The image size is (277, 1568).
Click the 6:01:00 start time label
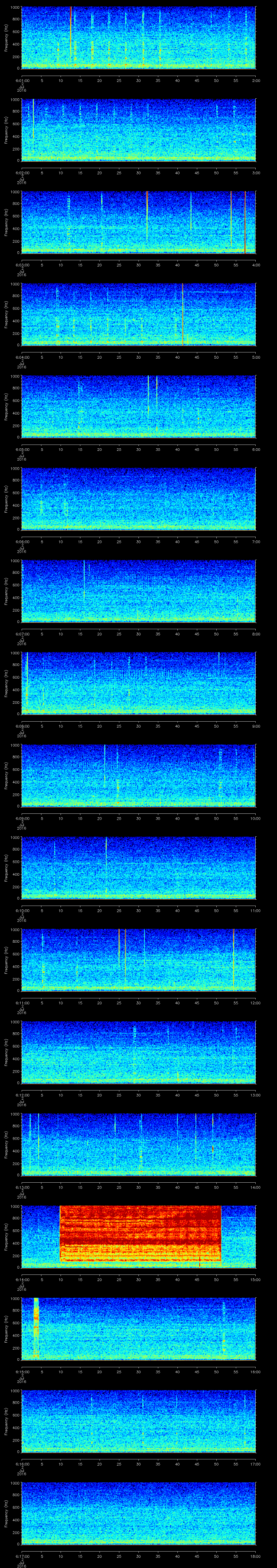(x=22, y=80)
